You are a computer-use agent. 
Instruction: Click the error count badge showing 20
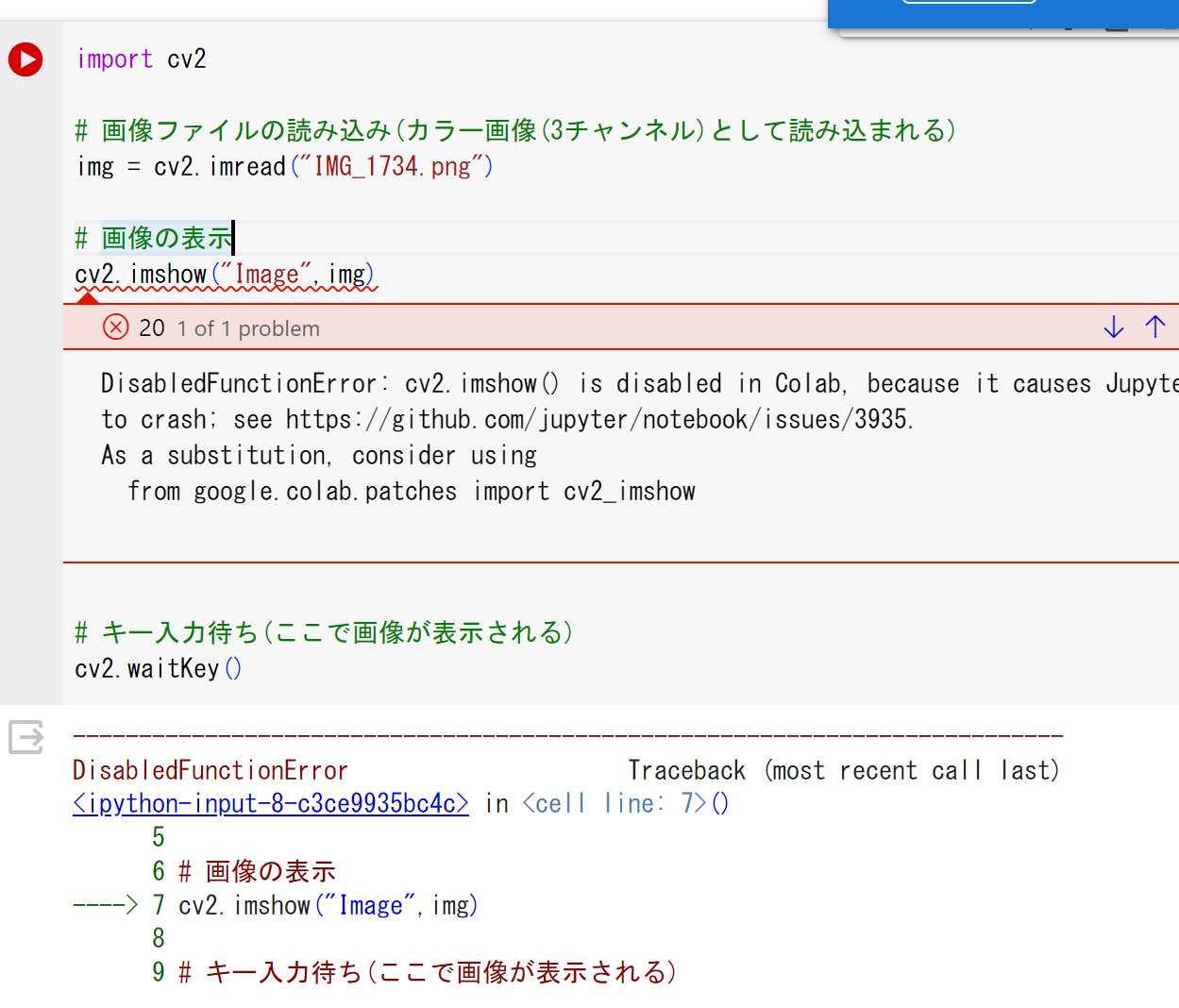tap(151, 327)
